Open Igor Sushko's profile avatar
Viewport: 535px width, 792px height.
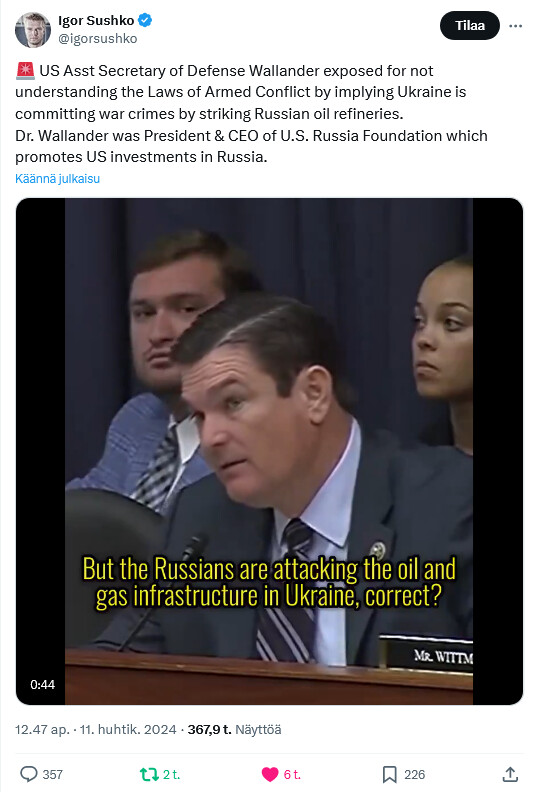click(x=33, y=29)
